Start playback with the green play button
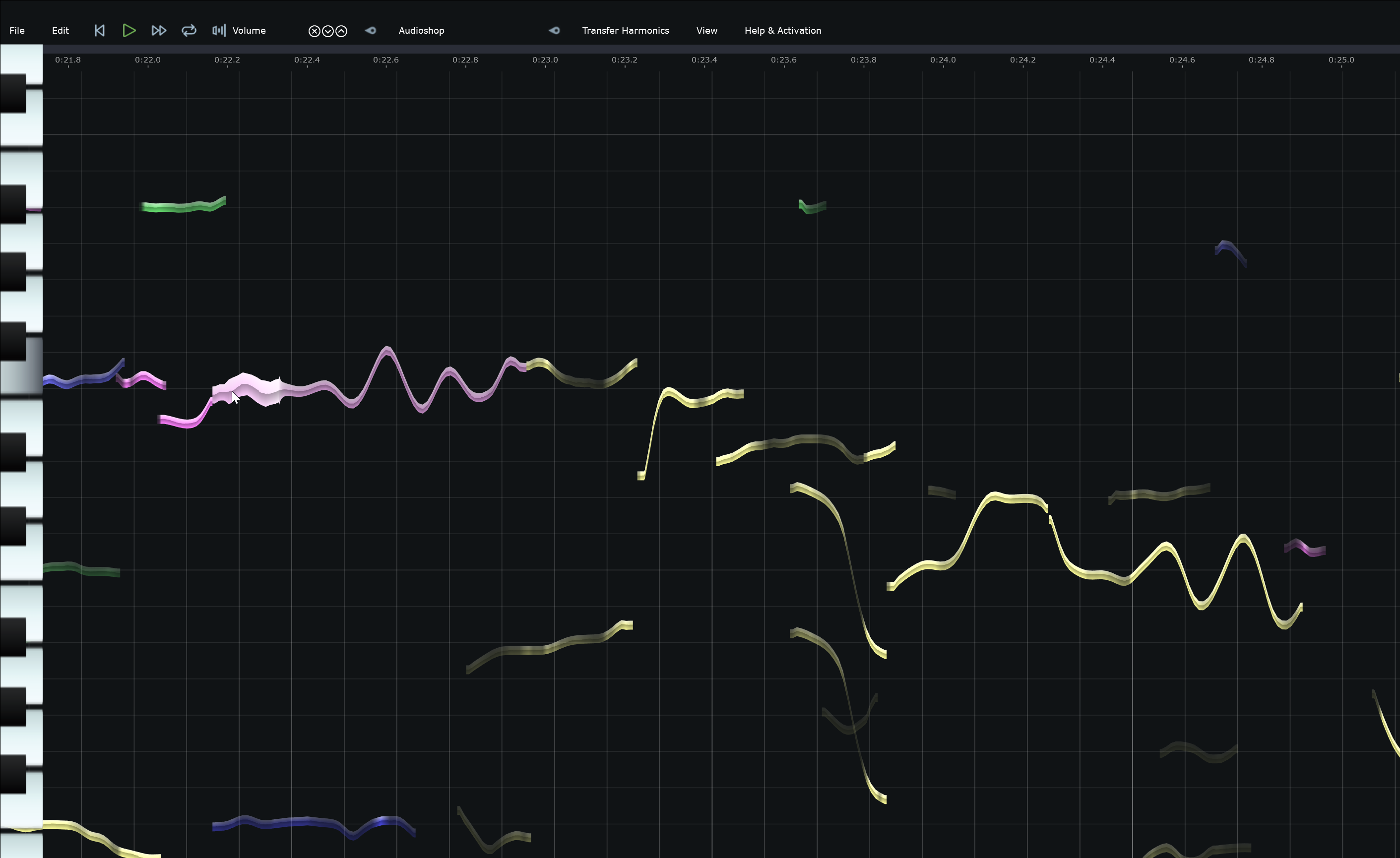The image size is (1400, 858). coord(129,31)
